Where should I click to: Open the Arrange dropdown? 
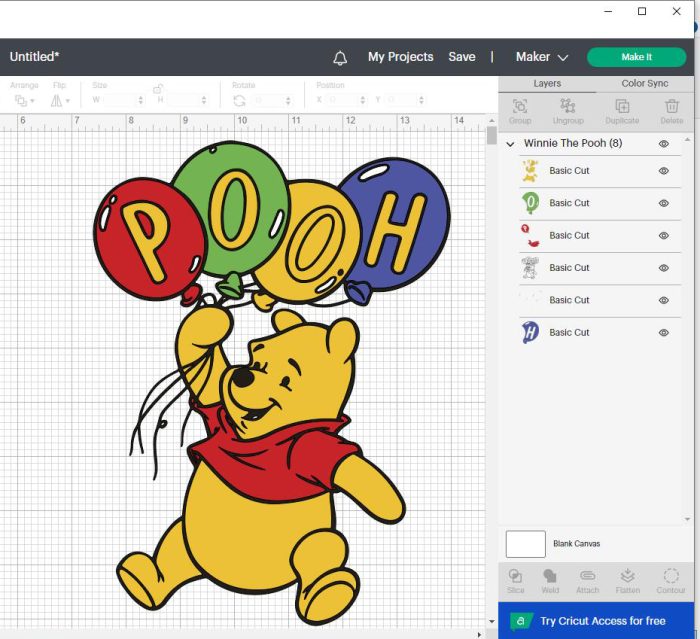point(24,100)
